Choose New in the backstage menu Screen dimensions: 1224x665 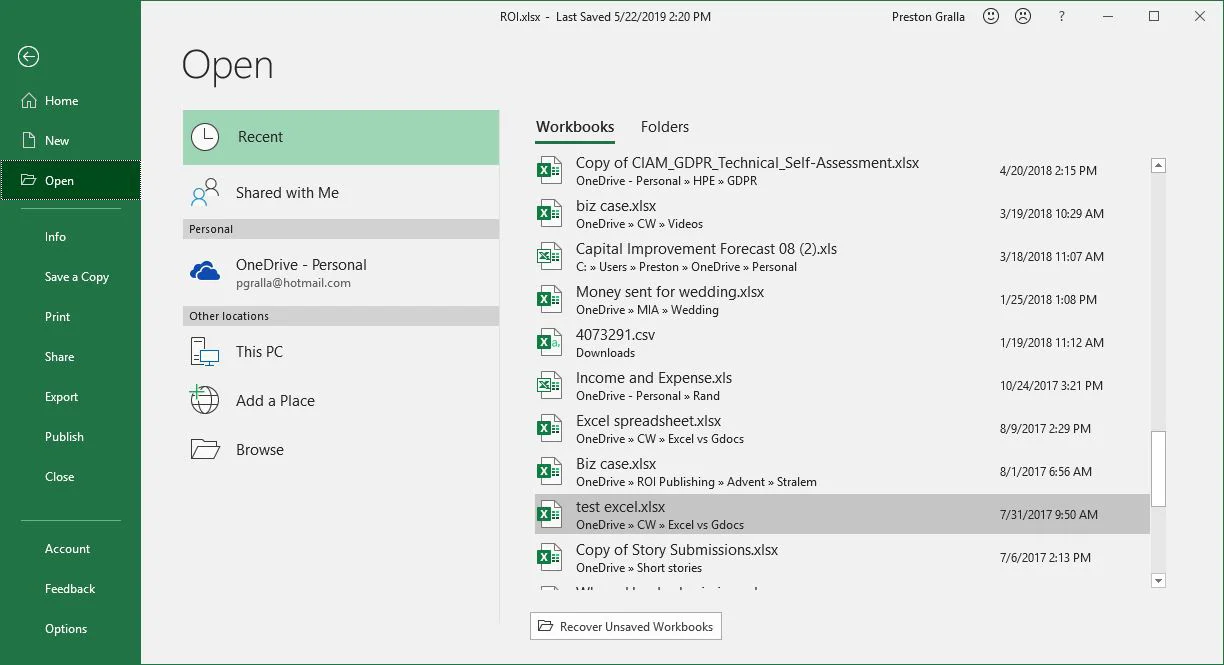point(70,140)
